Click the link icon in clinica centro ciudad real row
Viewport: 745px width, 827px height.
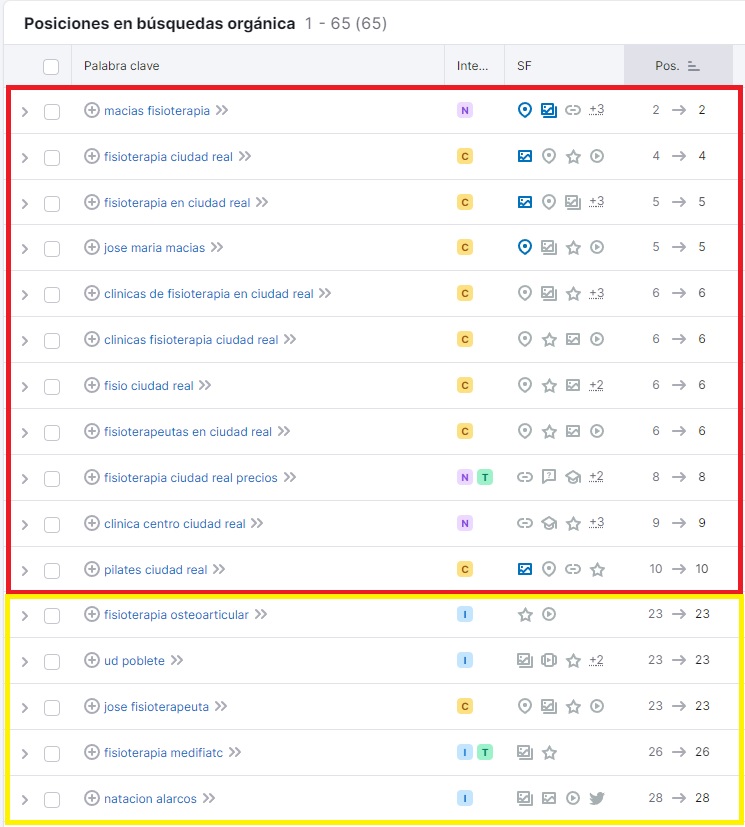[x=525, y=523]
